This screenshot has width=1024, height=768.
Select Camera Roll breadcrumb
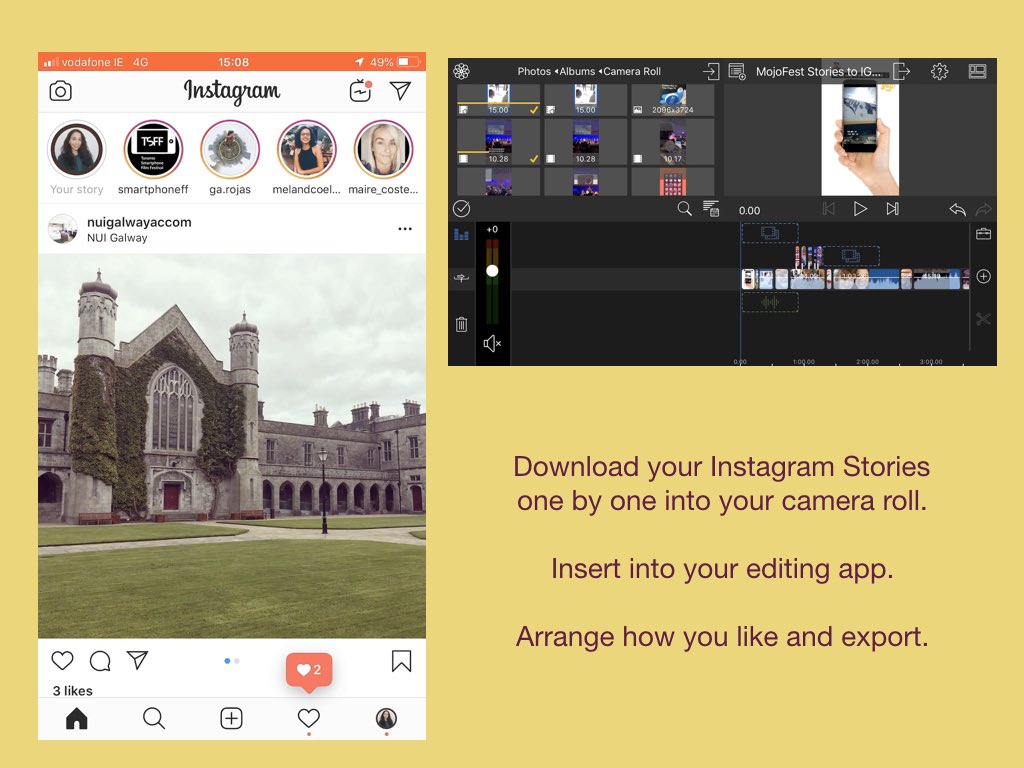click(632, 71)
